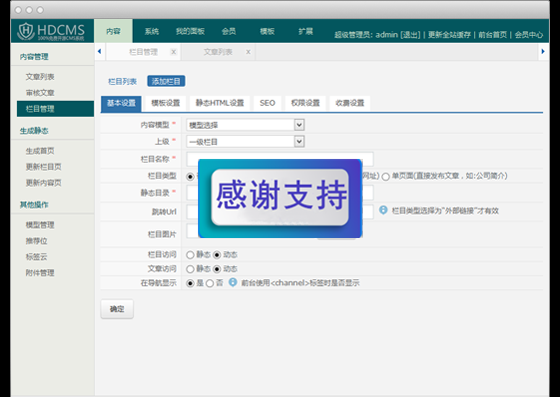The image size is (560, 397).
Task: Set 文章访问 to 静态
Action: 190,269
